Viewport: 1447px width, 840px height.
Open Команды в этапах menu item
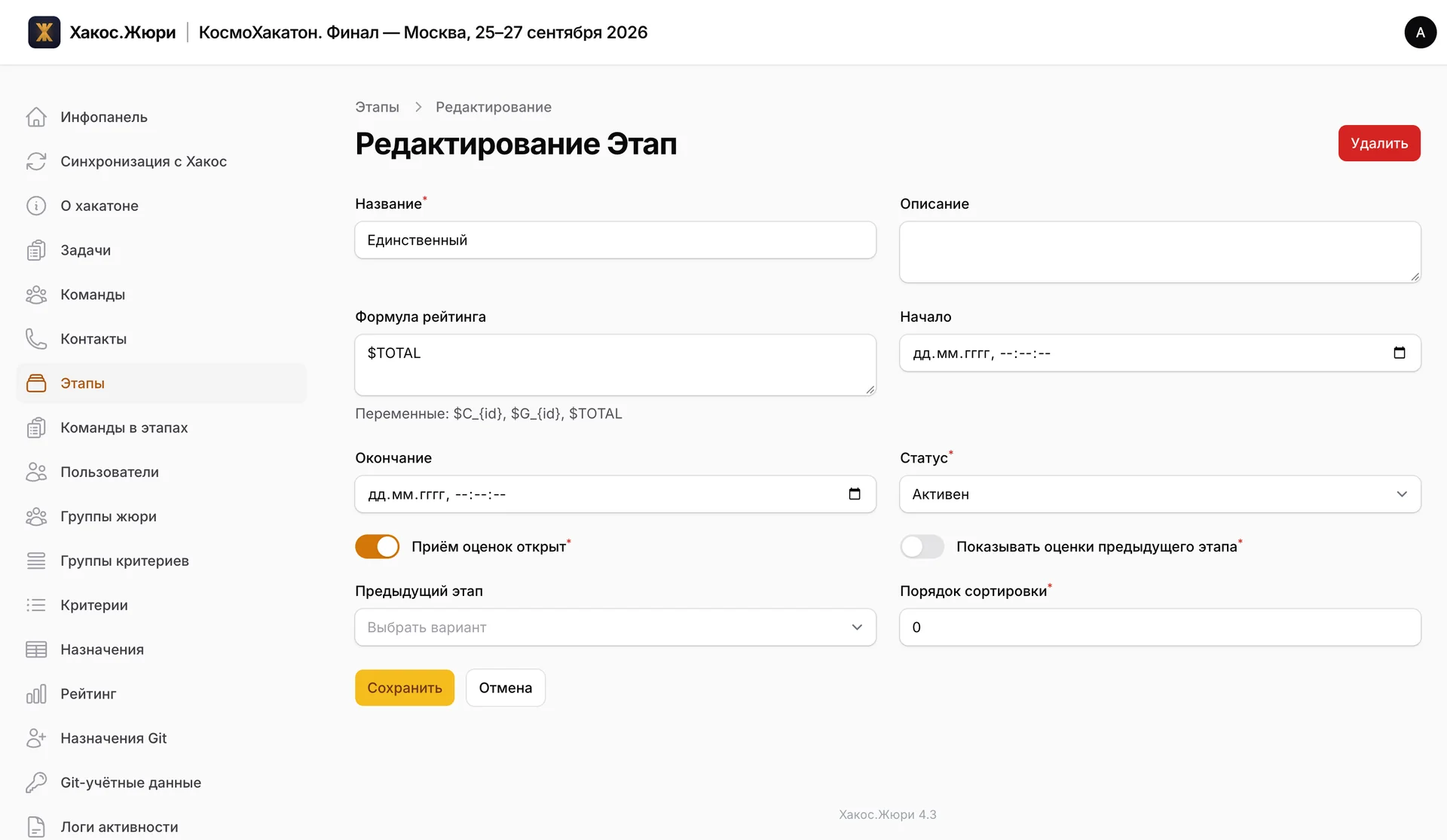(161, 428)
